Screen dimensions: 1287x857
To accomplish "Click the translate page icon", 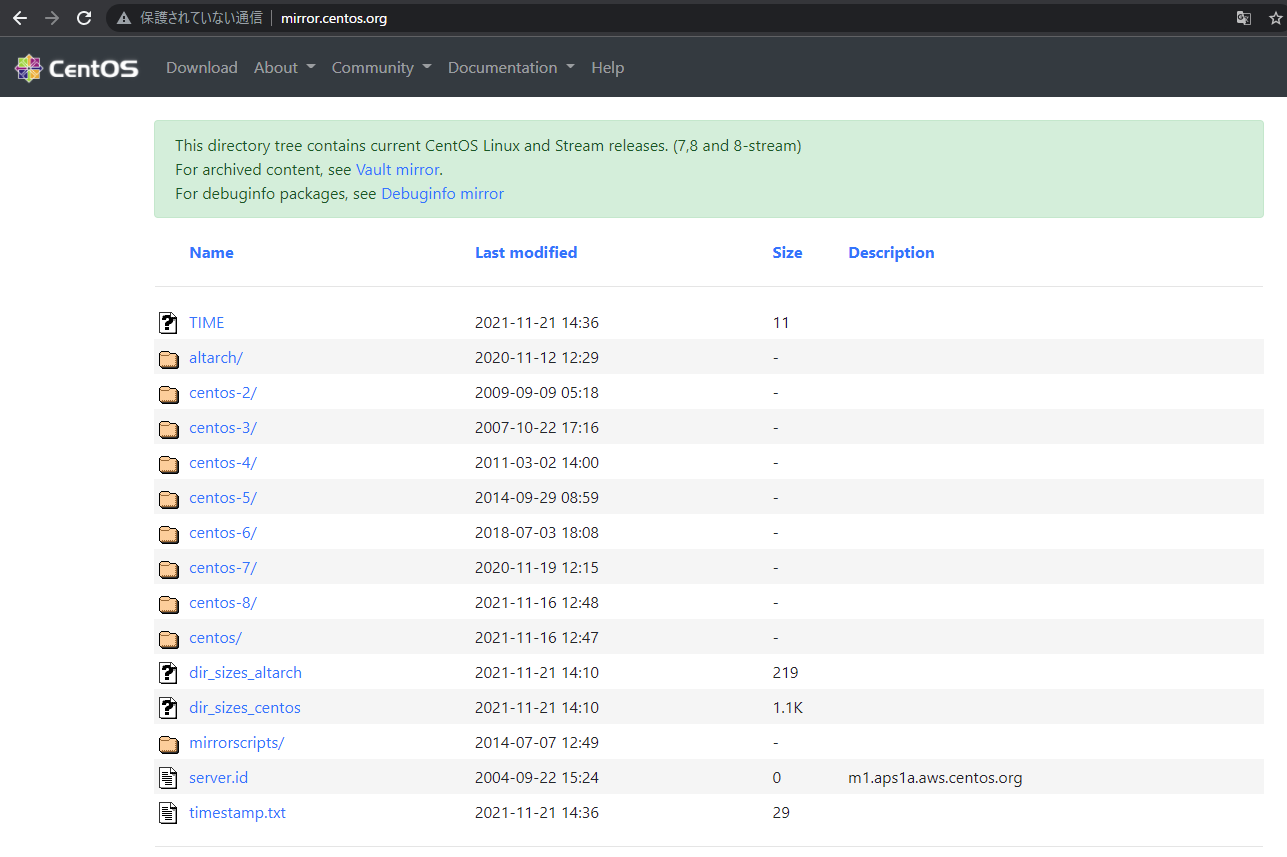I will (x=1243, y=18).
